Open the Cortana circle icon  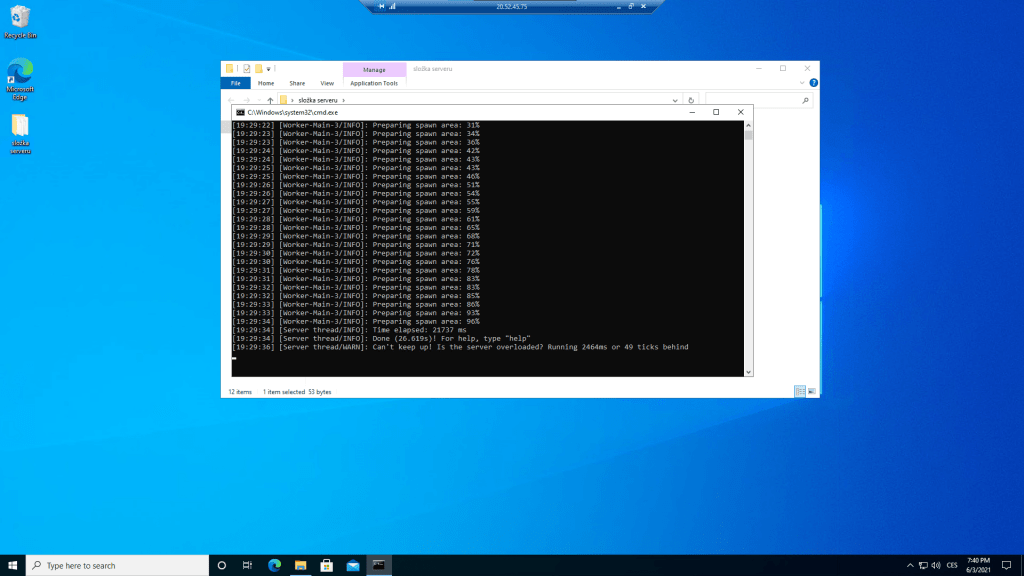point(221,565)
